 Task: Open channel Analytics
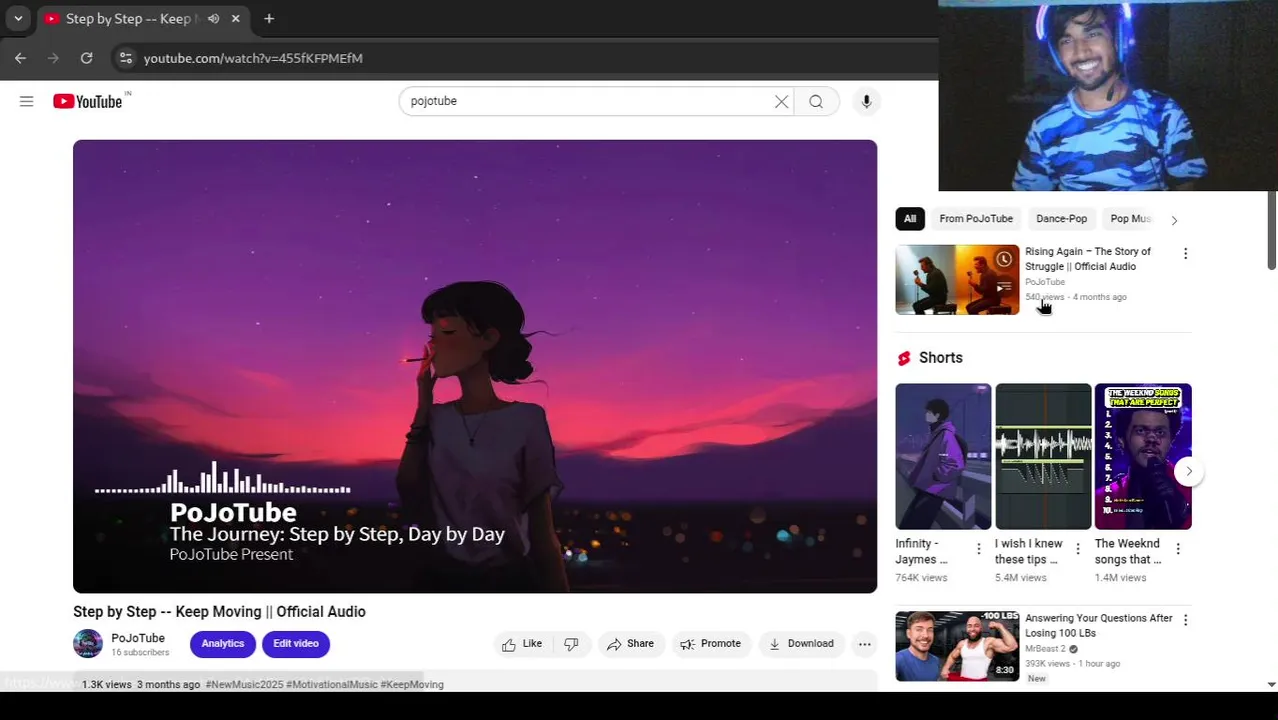tap(223, 644)
